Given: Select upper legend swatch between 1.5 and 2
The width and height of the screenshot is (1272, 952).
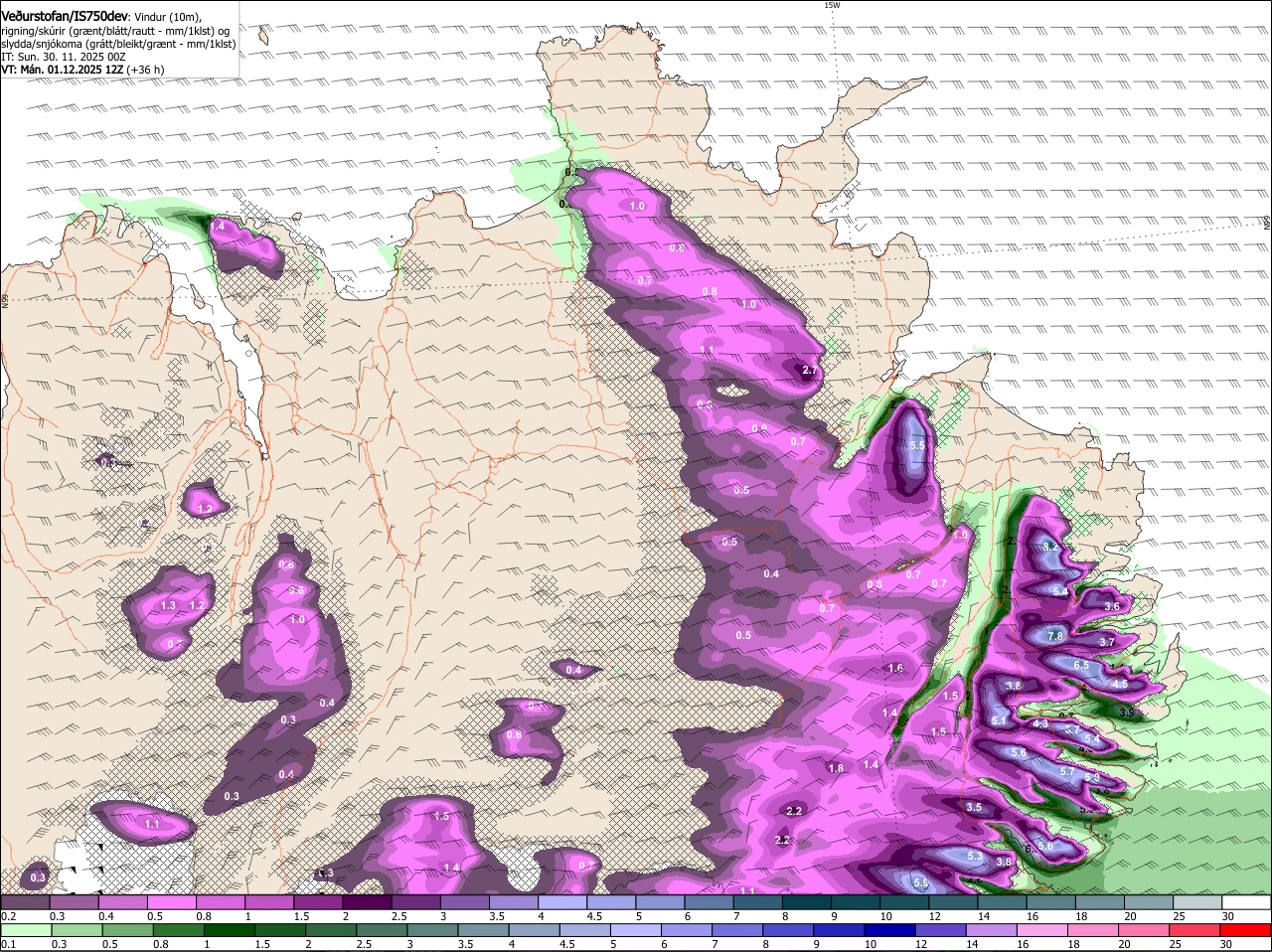Looking at the screenshot, I should (x=318, y=902).
